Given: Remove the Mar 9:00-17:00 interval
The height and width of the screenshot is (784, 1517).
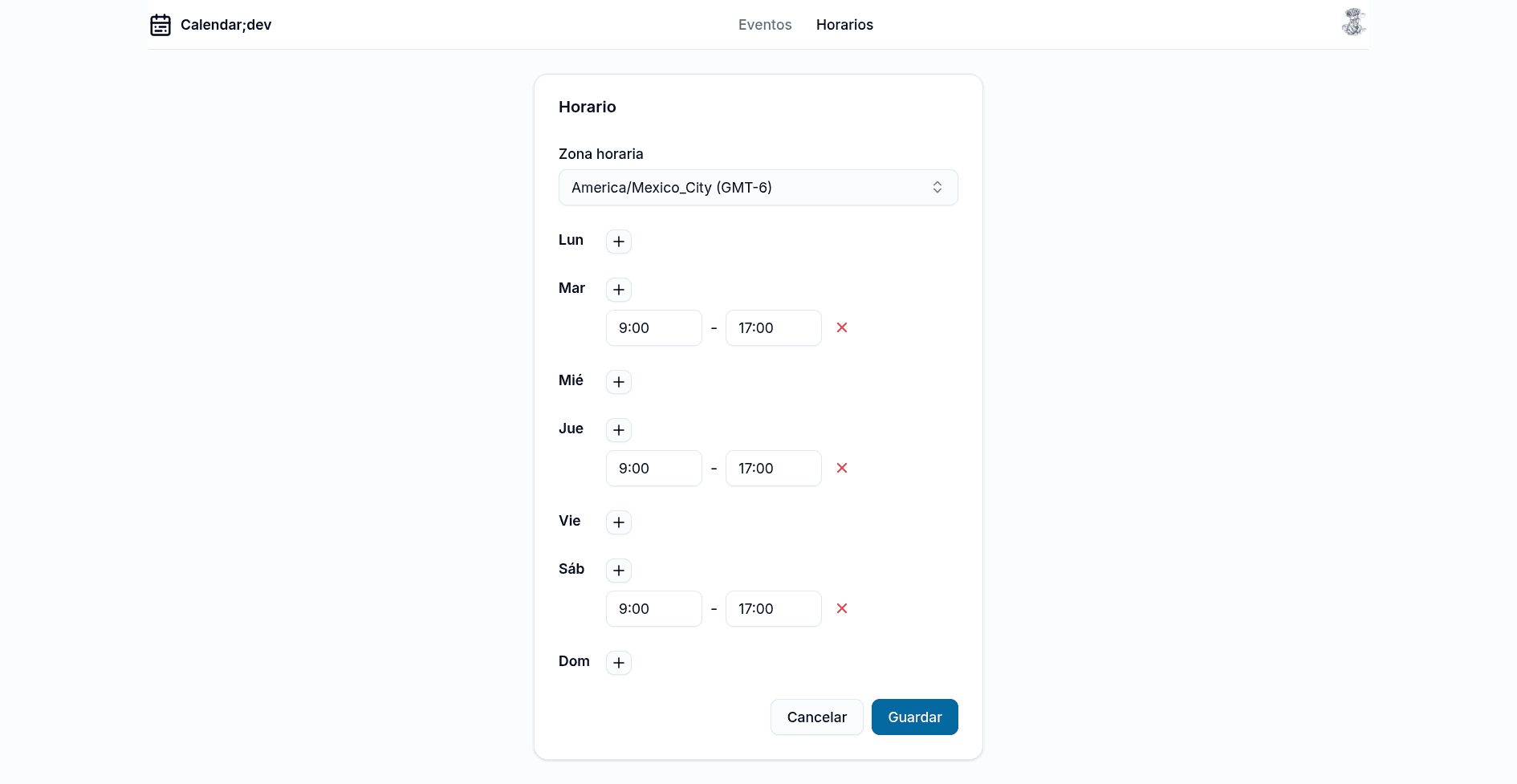Looking at the screenshot, I should point(841,327).
